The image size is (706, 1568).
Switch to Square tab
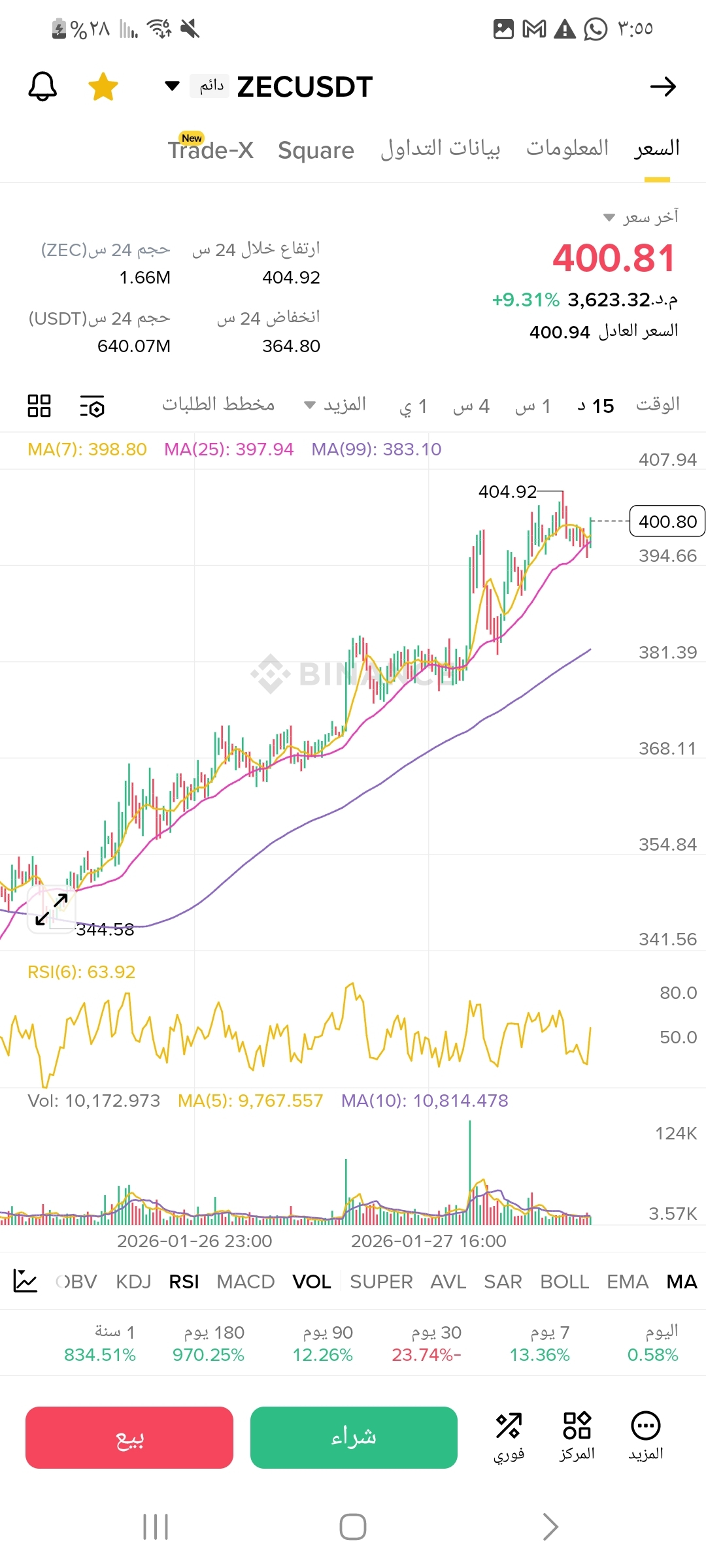point(316,150)
